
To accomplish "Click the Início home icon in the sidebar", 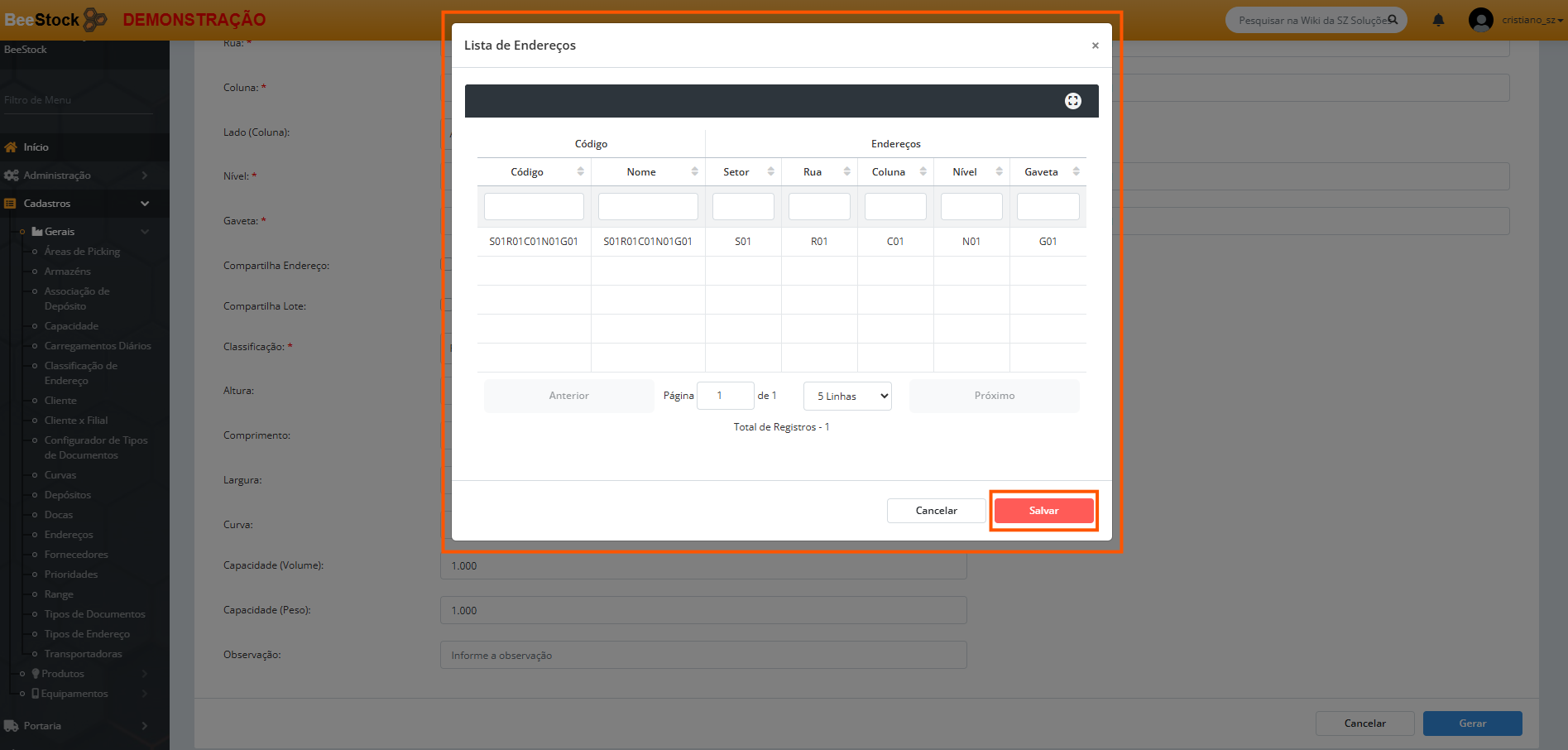I will click(11, 147).
